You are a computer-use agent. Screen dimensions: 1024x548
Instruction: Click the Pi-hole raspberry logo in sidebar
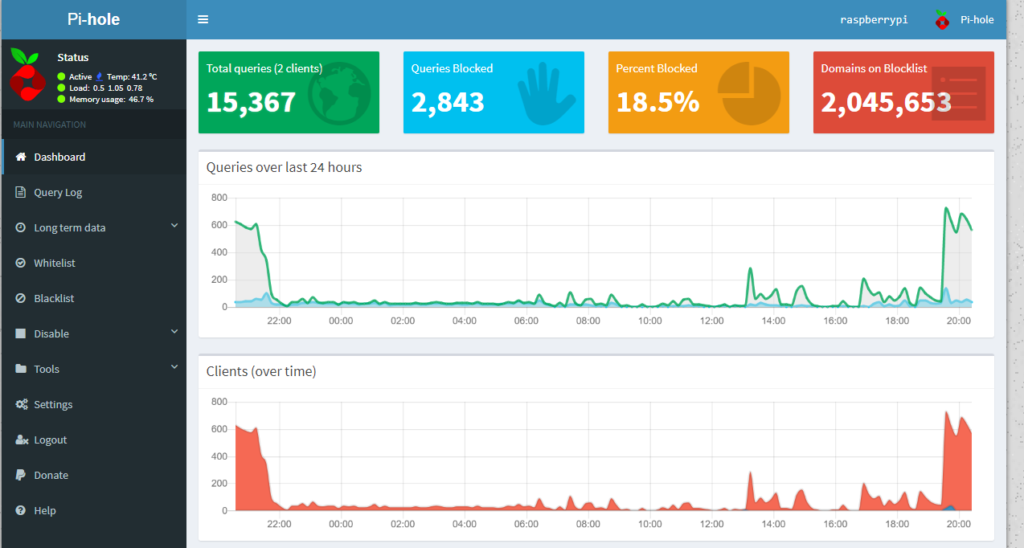tap(27, 72)
